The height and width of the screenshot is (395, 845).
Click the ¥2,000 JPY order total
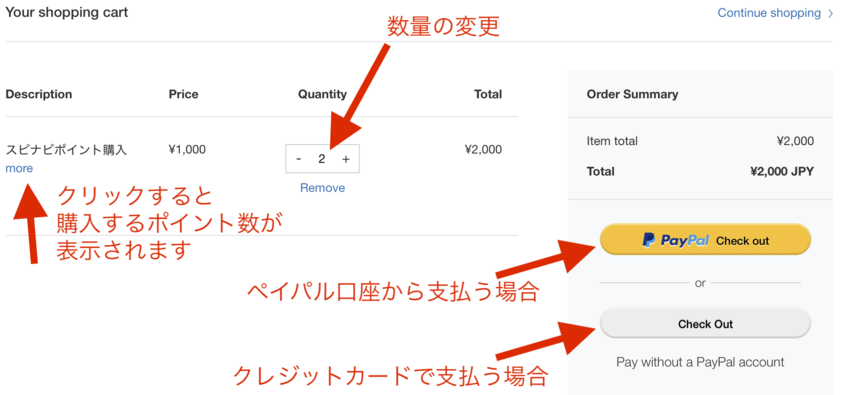[782, 171]
